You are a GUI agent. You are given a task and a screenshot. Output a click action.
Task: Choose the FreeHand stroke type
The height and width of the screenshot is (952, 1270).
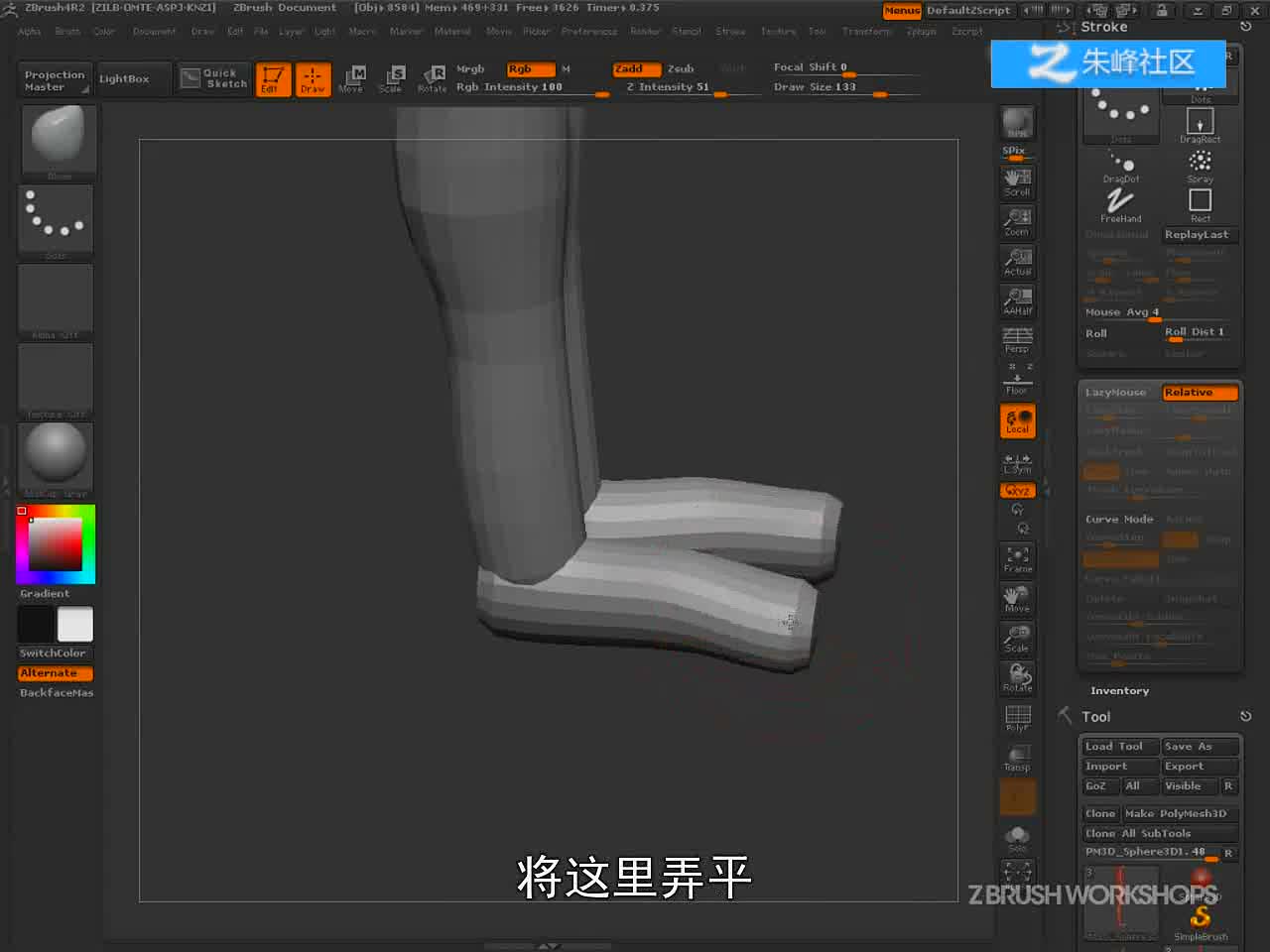coord(1120,203)
